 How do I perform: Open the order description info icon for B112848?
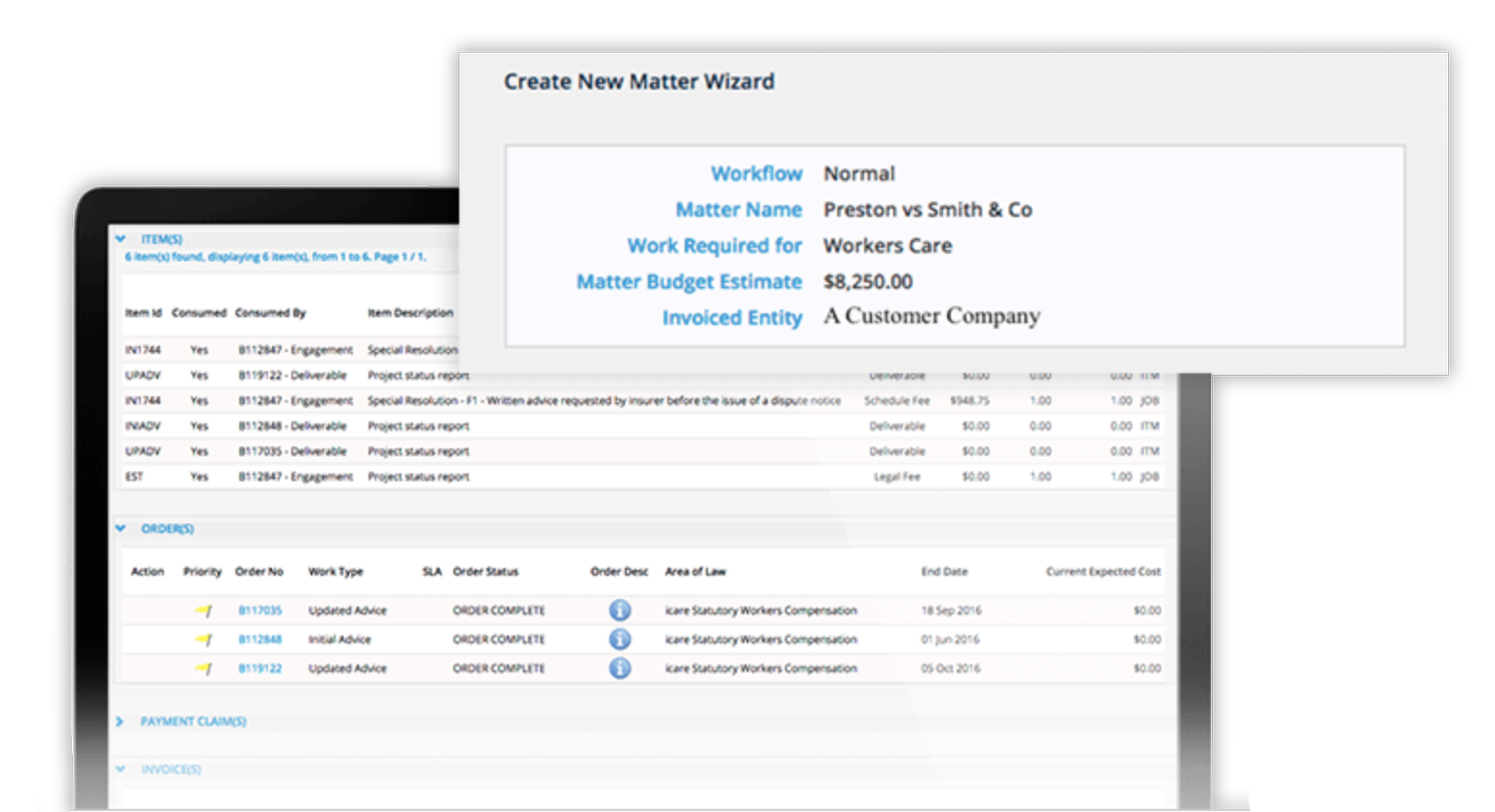(x=620, y=639)
